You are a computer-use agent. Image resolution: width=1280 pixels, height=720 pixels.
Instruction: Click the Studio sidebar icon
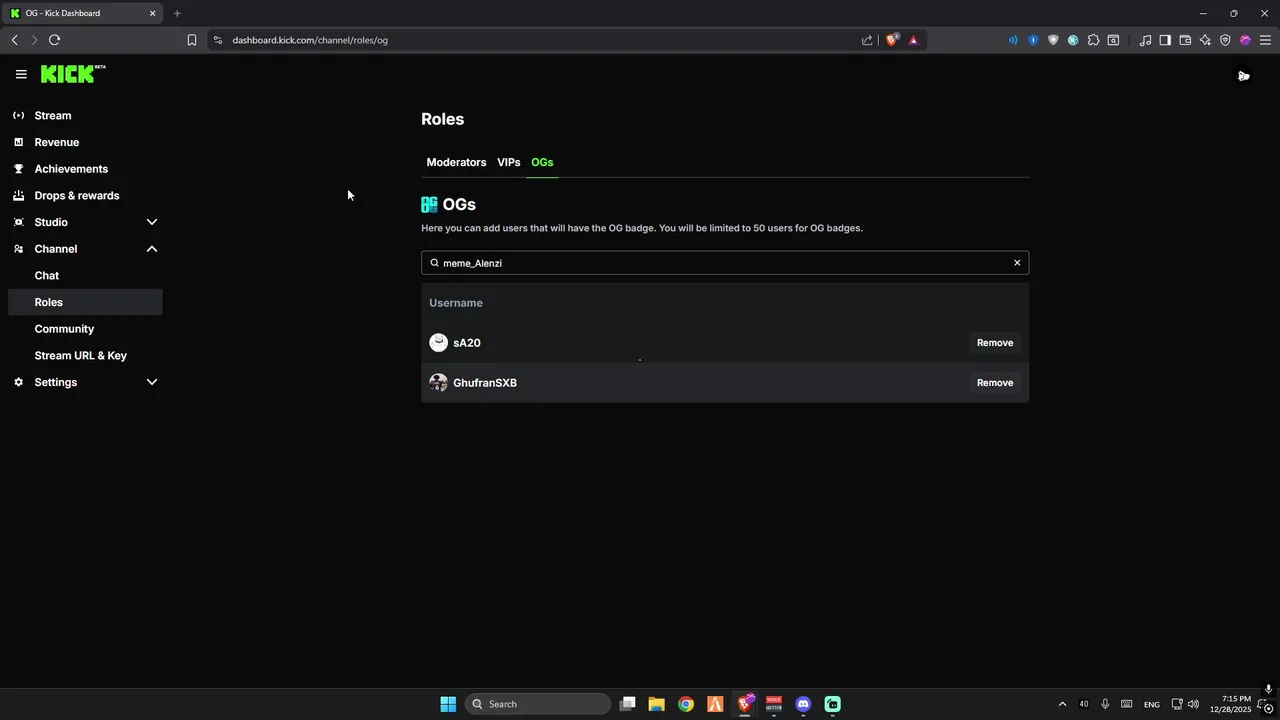(18, 222)
